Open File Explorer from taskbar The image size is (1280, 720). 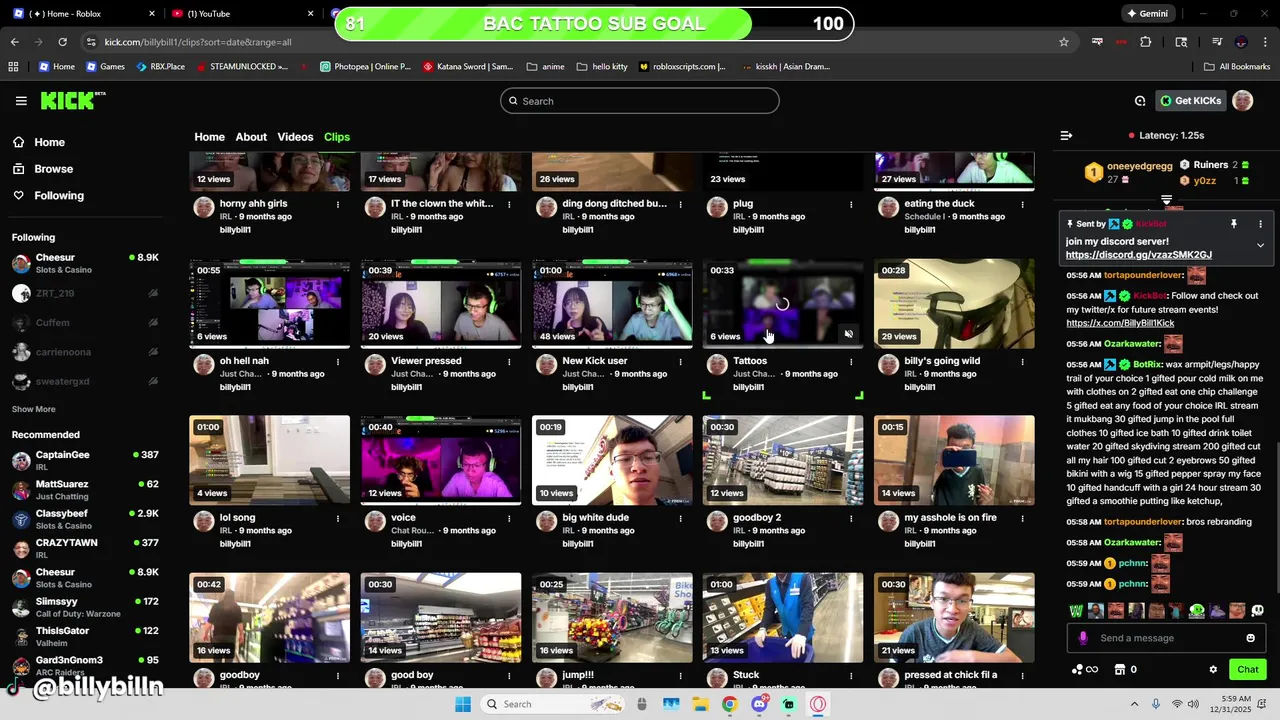[700, 704]
